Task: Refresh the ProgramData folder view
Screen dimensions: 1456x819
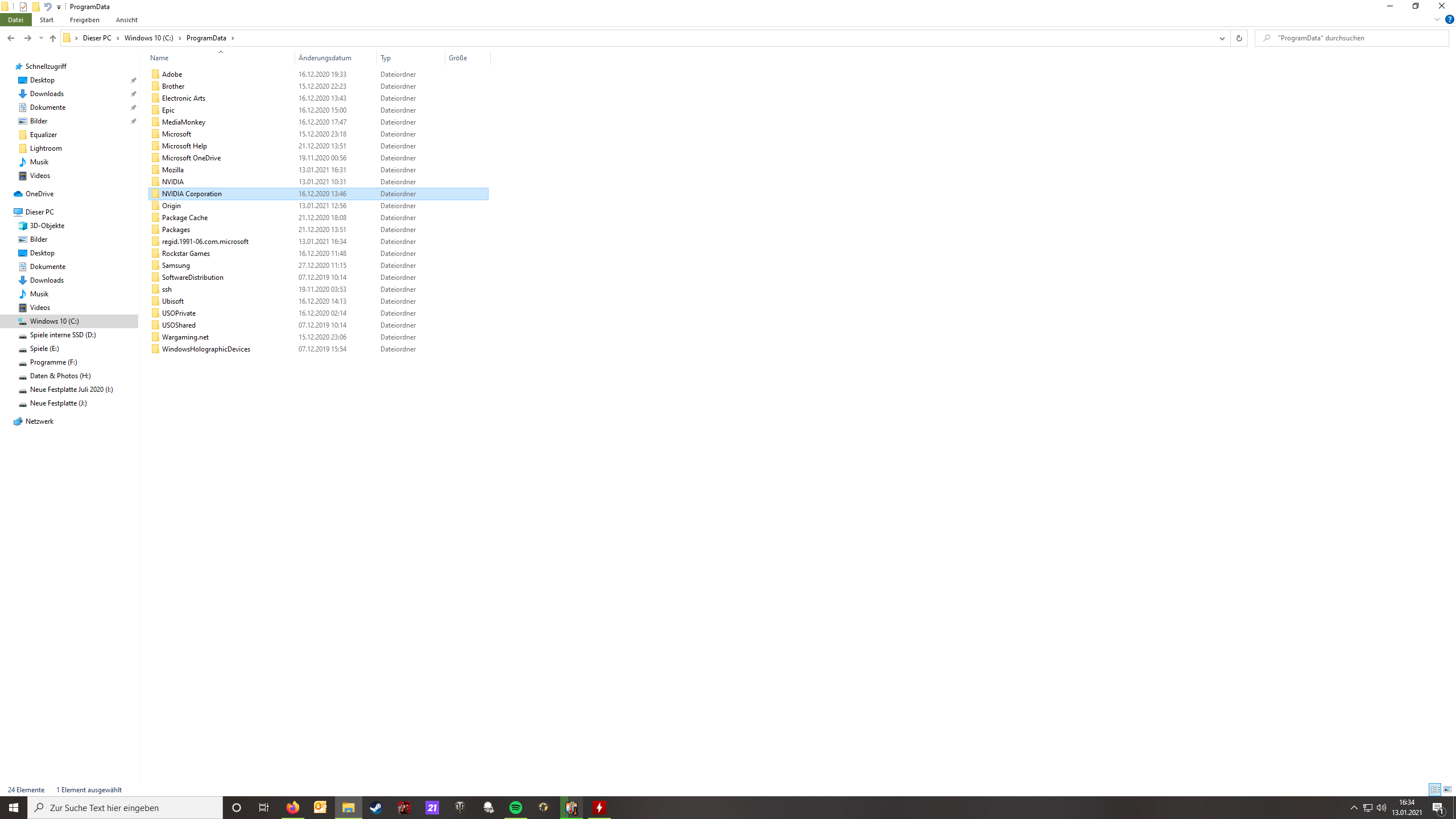Action: pos(1239,38)
